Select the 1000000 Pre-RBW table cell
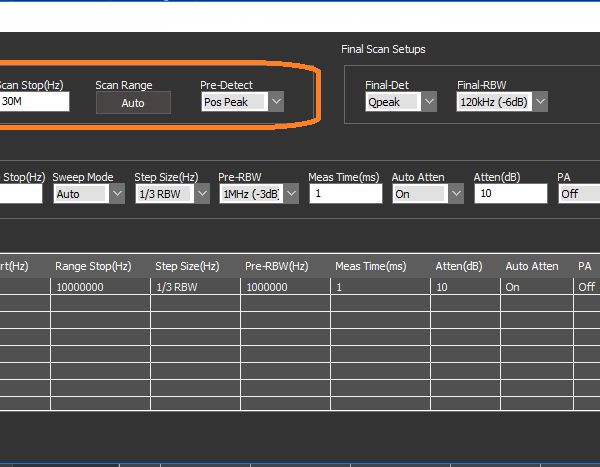The width and height of the screenshot is (600, 467). click(285, 286)
